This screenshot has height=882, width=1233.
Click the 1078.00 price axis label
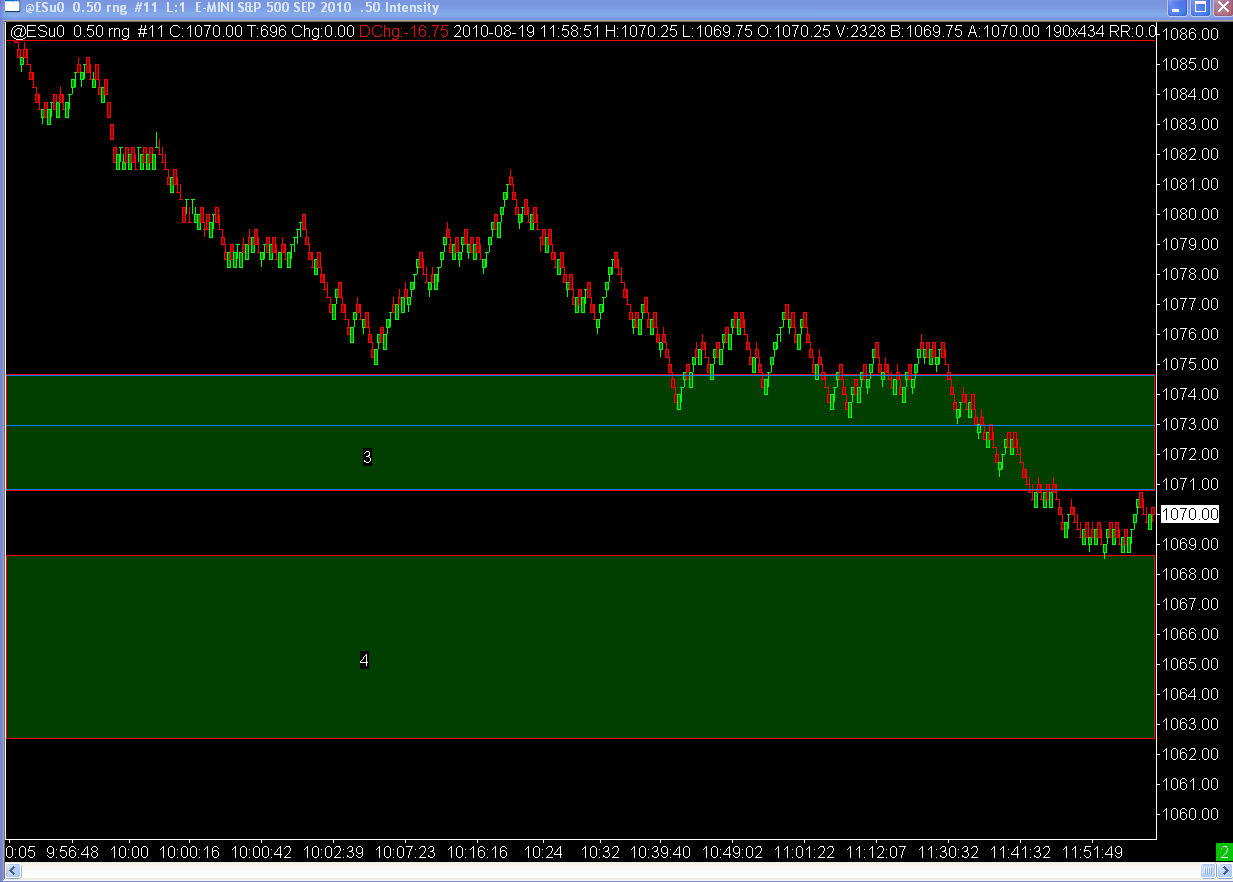point(1191,274)
